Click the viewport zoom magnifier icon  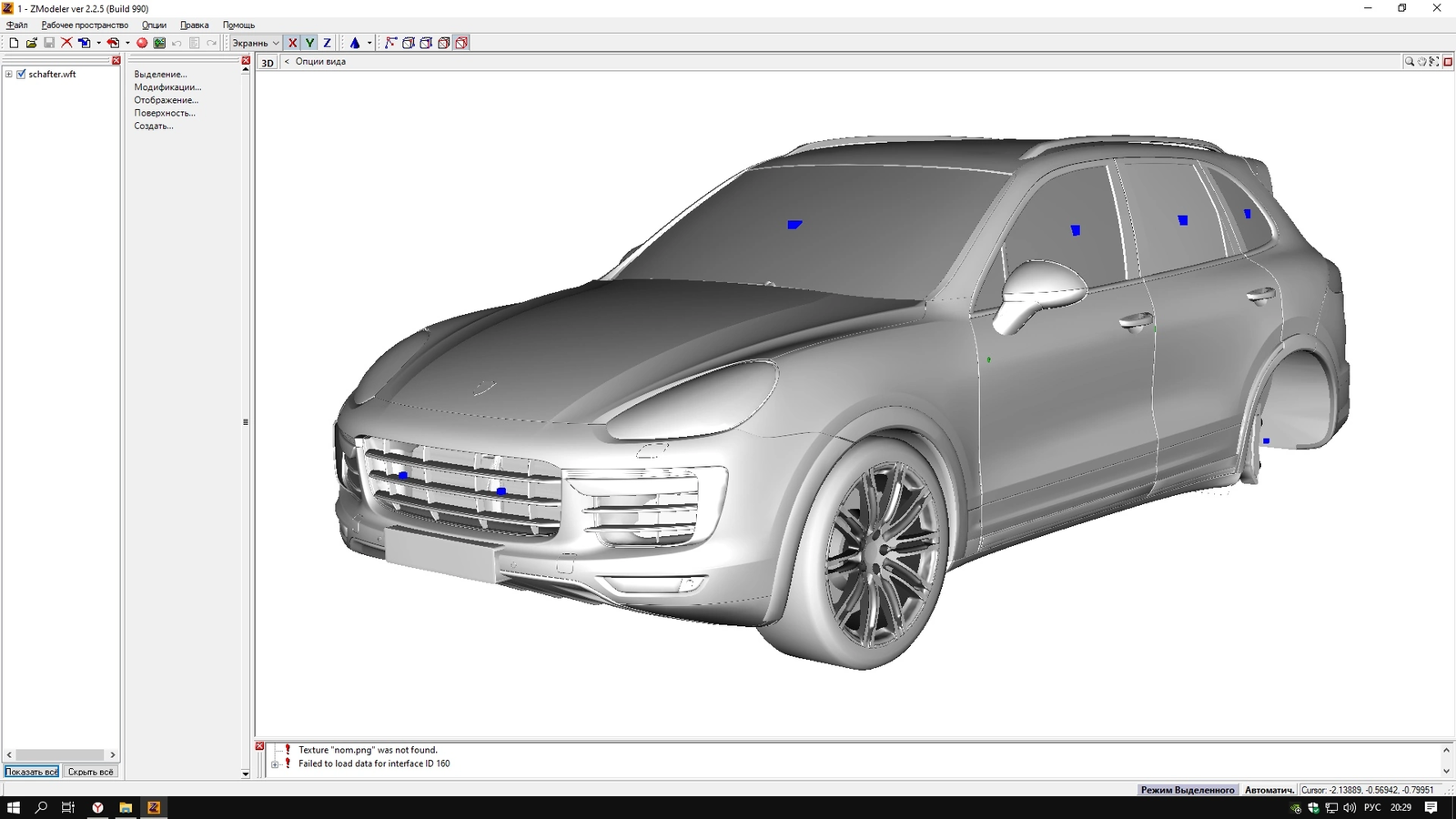point(1409,62)
